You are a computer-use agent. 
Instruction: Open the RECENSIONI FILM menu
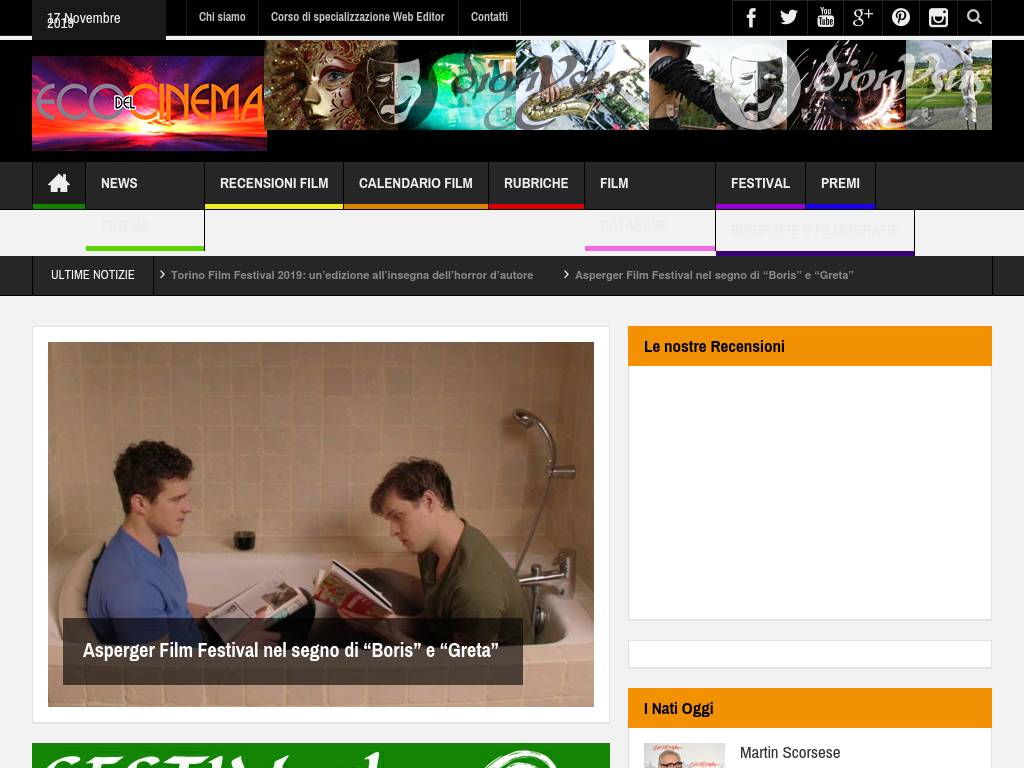pos(274,184)
